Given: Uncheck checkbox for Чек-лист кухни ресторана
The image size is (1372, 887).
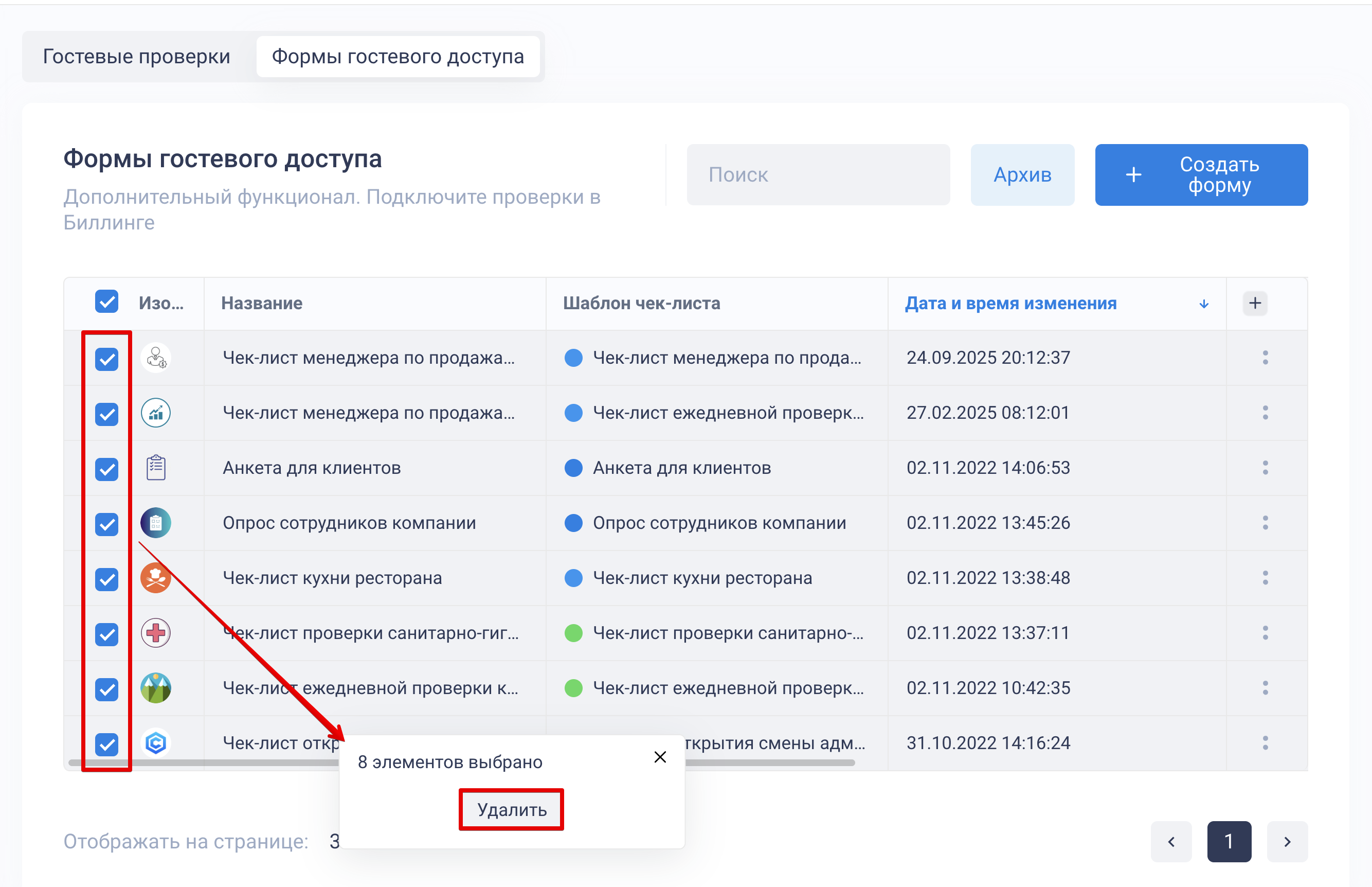Looking at the screenshot, I should (106, 579).
